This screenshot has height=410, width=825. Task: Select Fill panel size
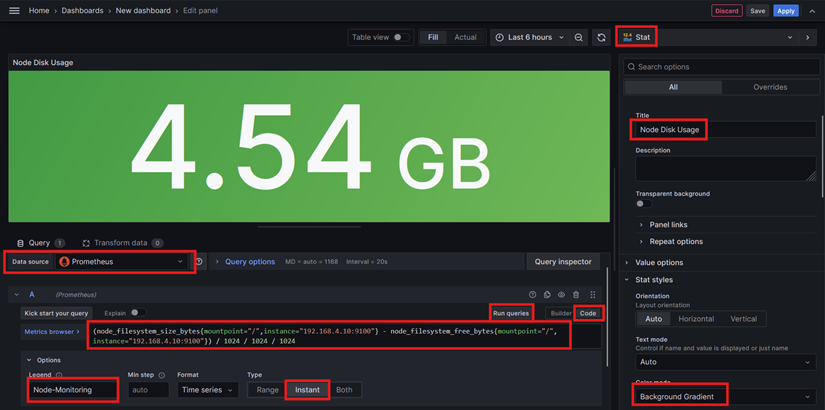(x=433, y=37)
